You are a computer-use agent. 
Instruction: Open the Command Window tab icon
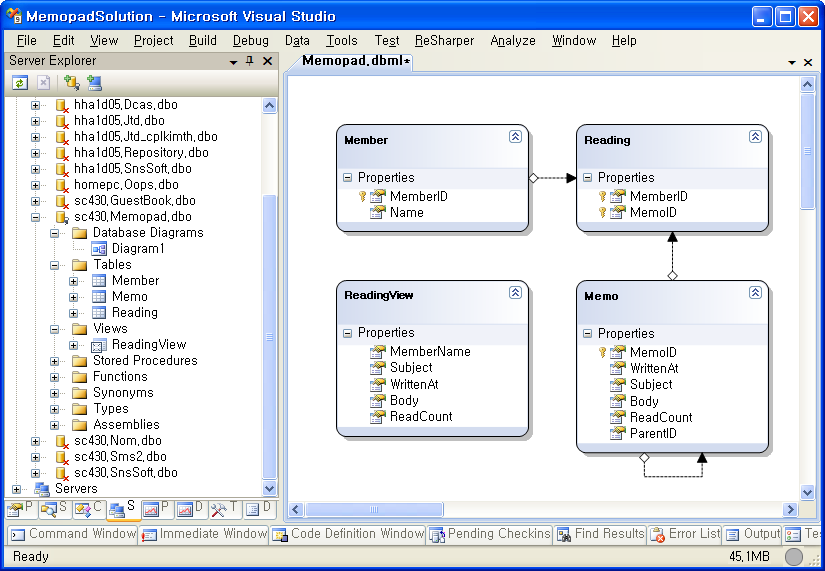coord(17,535)
